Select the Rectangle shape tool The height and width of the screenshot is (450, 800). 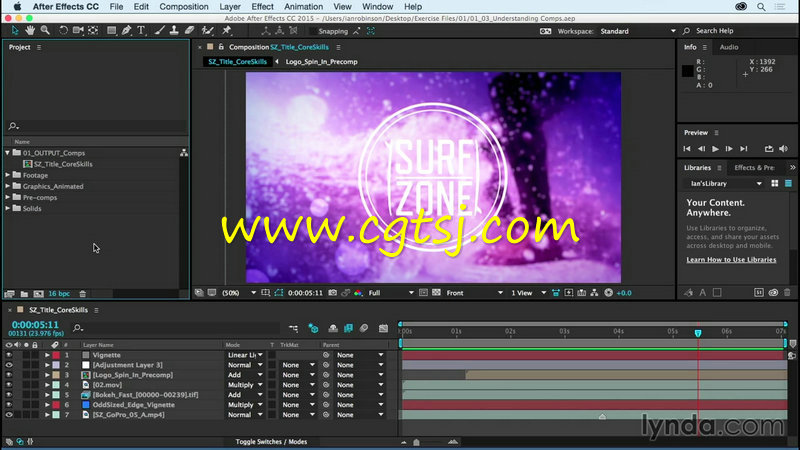point(111,31)
